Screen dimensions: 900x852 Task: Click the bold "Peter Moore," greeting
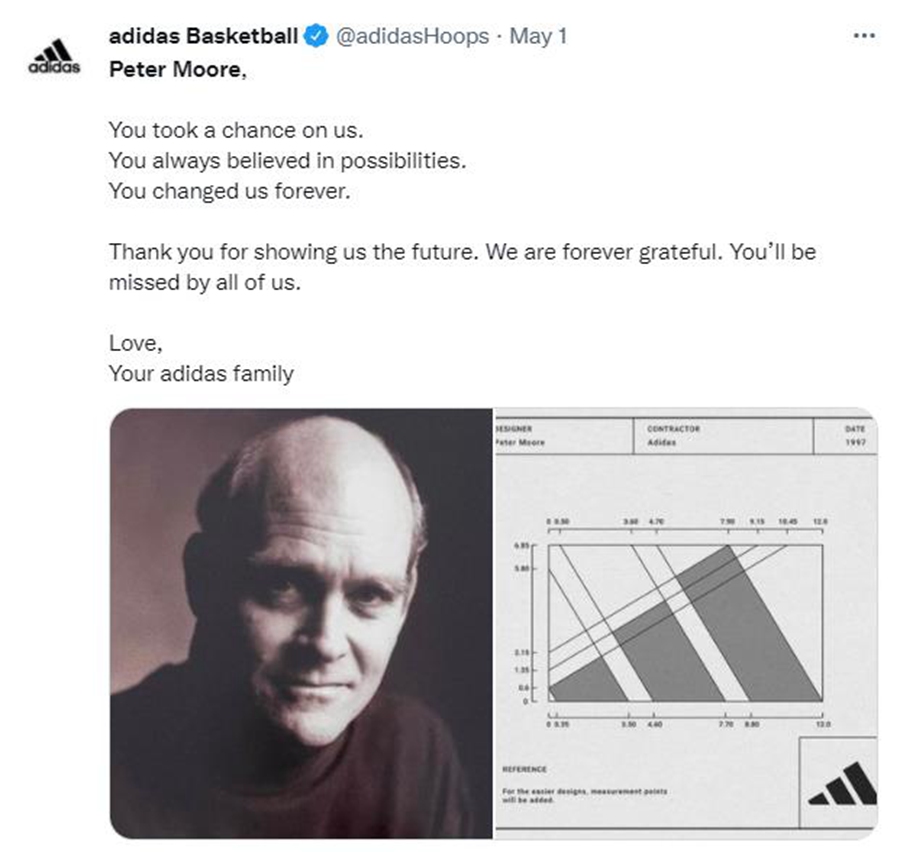click(176, 72)
